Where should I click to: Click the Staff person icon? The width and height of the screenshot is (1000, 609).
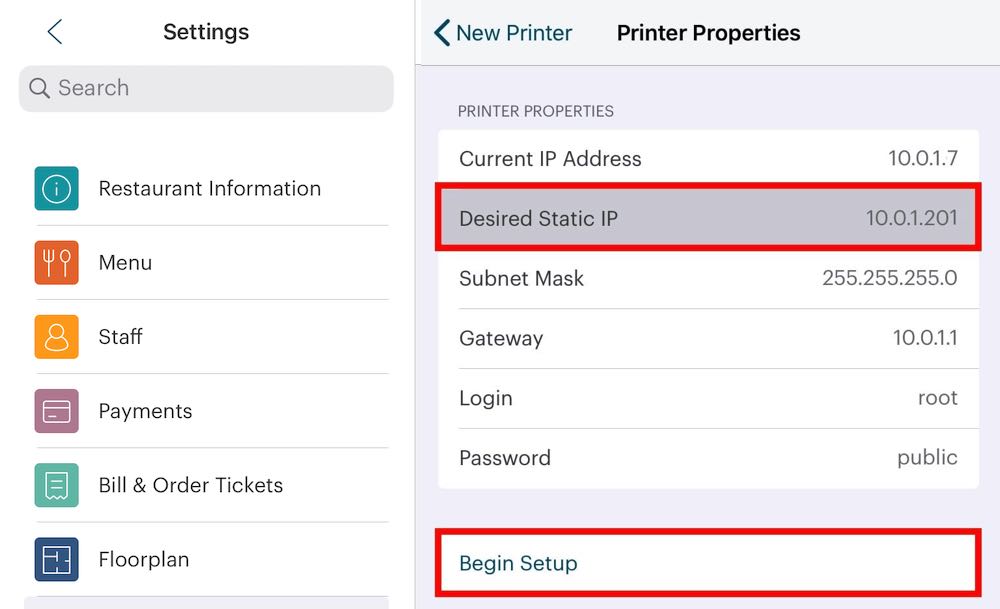(x=56, y=337)
